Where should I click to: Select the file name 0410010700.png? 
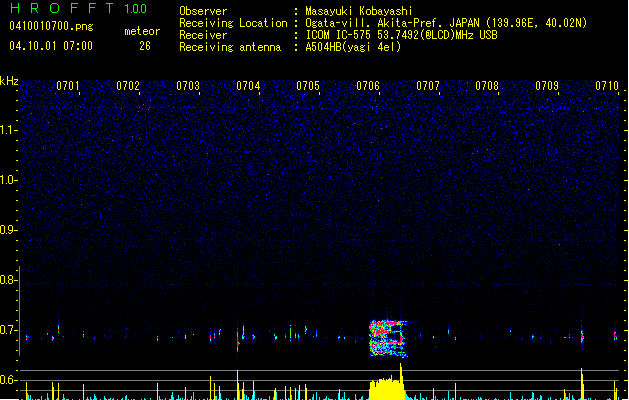[x=51, y=26]
